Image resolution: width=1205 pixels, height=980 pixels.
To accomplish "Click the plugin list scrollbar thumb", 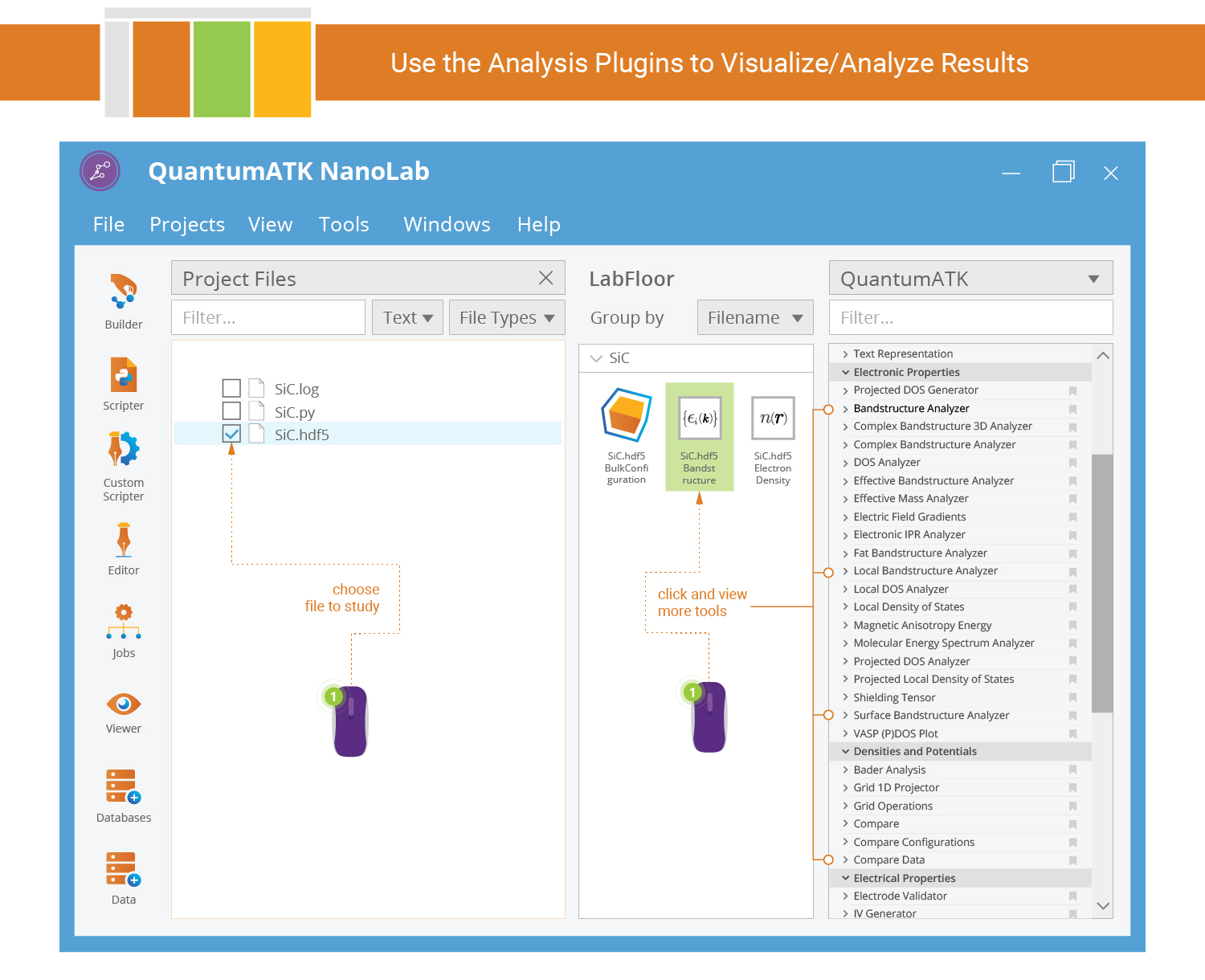I will pyautogui.click(x=1103, y=583).
